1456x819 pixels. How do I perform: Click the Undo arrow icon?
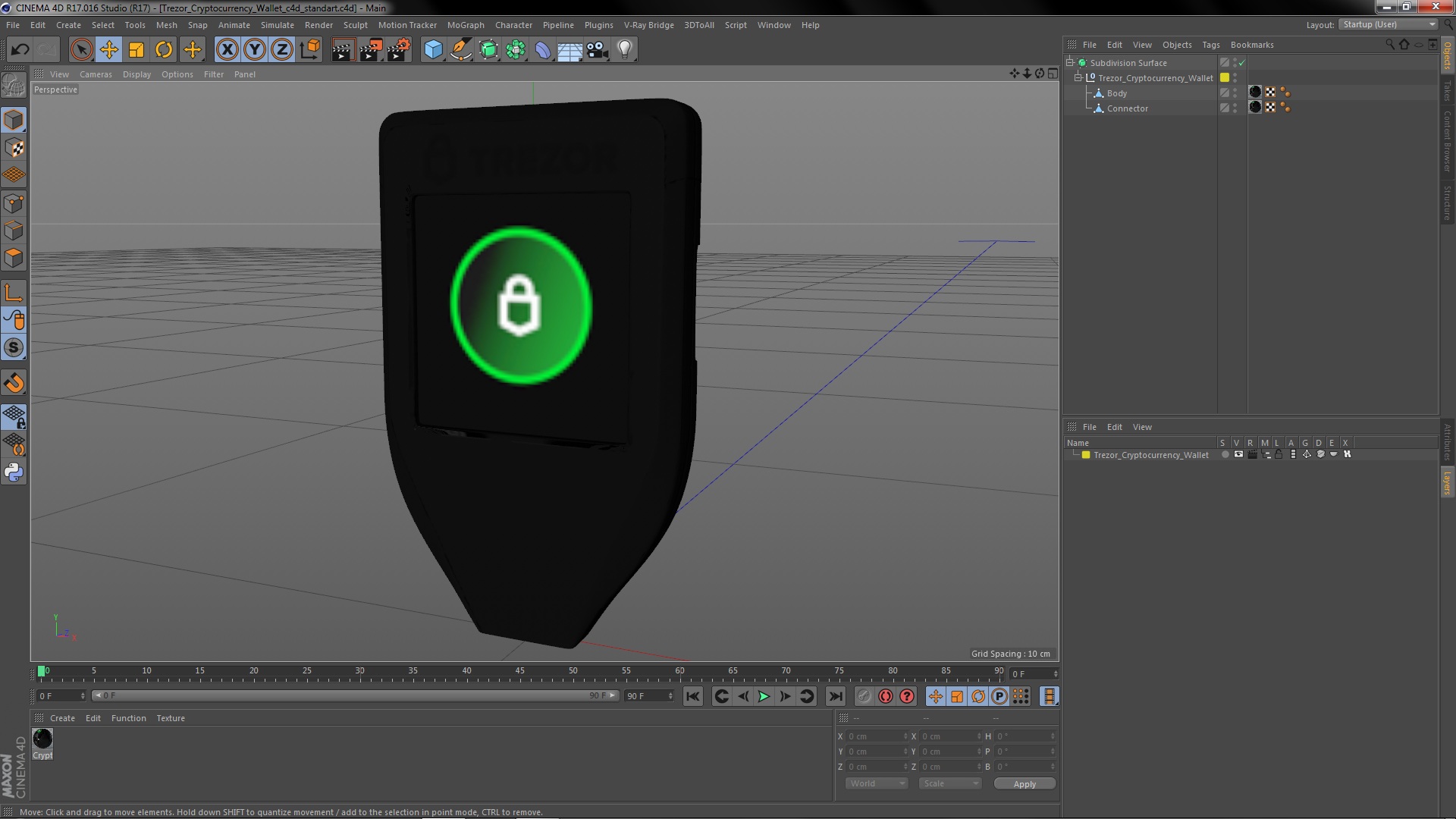point(20,50)
